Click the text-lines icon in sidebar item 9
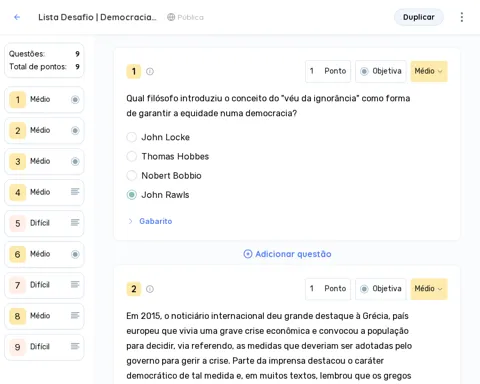 pos(75,346)
